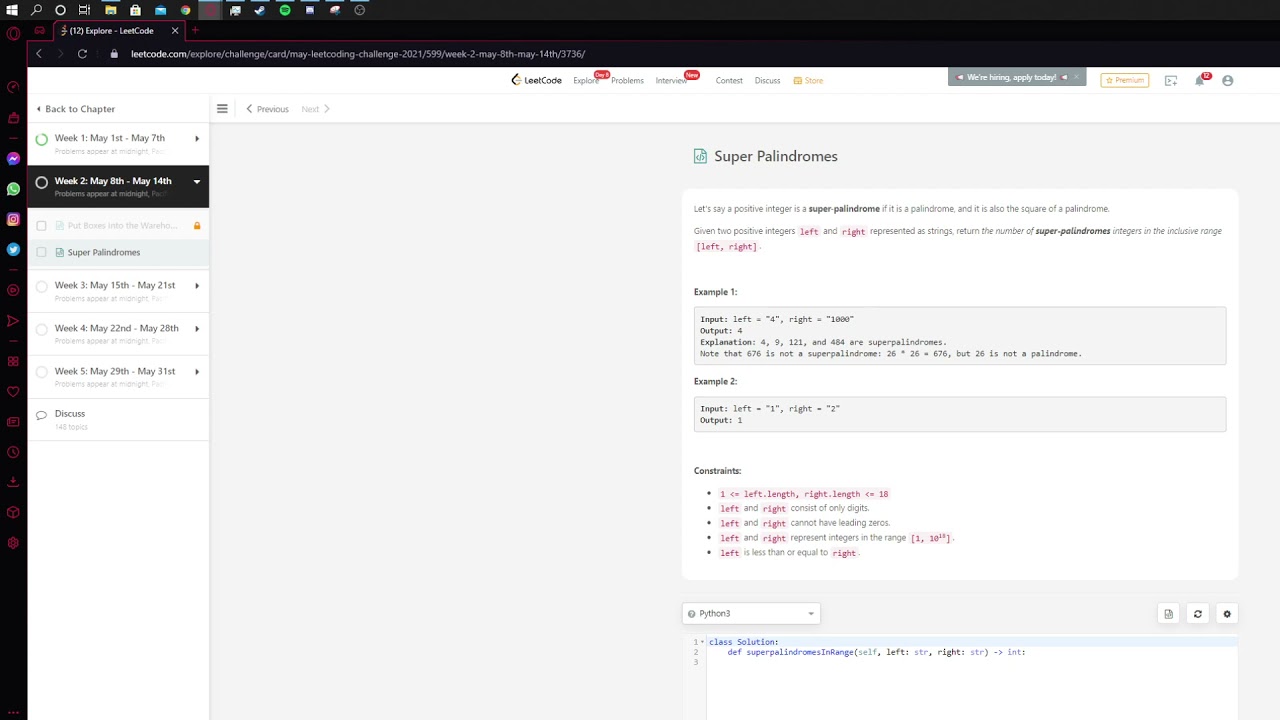Click the Premium button
Viewport: 1280px width, 720px height.
pyautogui.click(x=1124, y=80)
